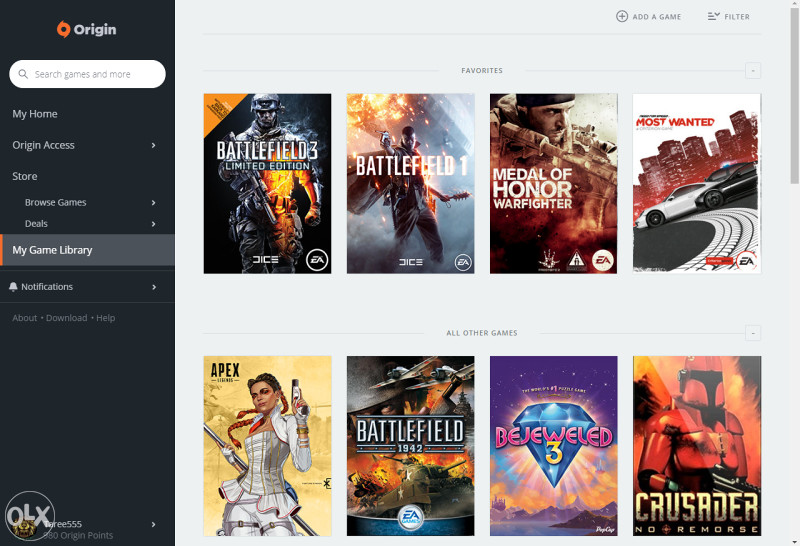Open Medal of Honor Warfighter tile
The image size is (800, 546).
pos(554,184)
